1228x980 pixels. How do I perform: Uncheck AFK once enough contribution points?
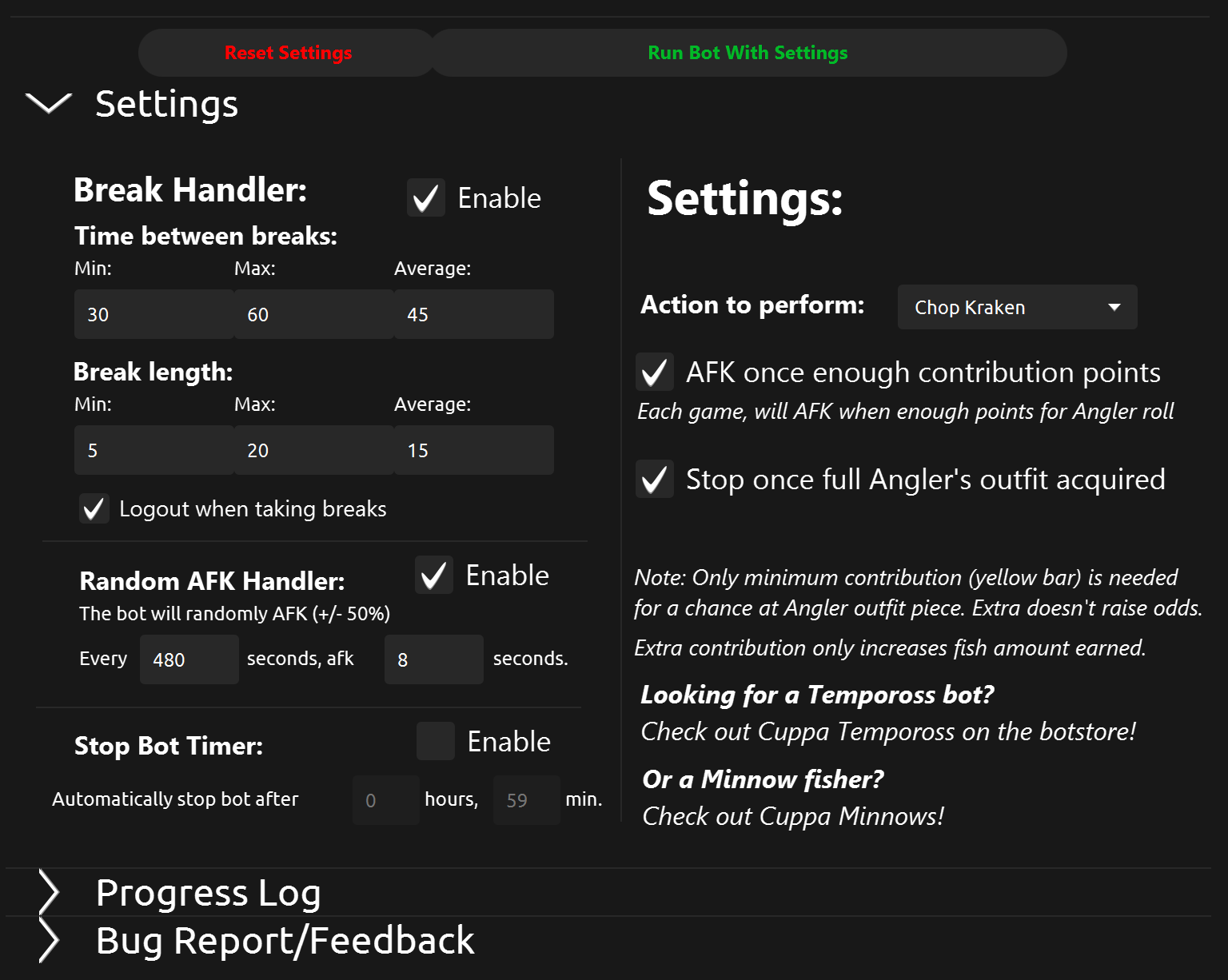click(655, 372)
